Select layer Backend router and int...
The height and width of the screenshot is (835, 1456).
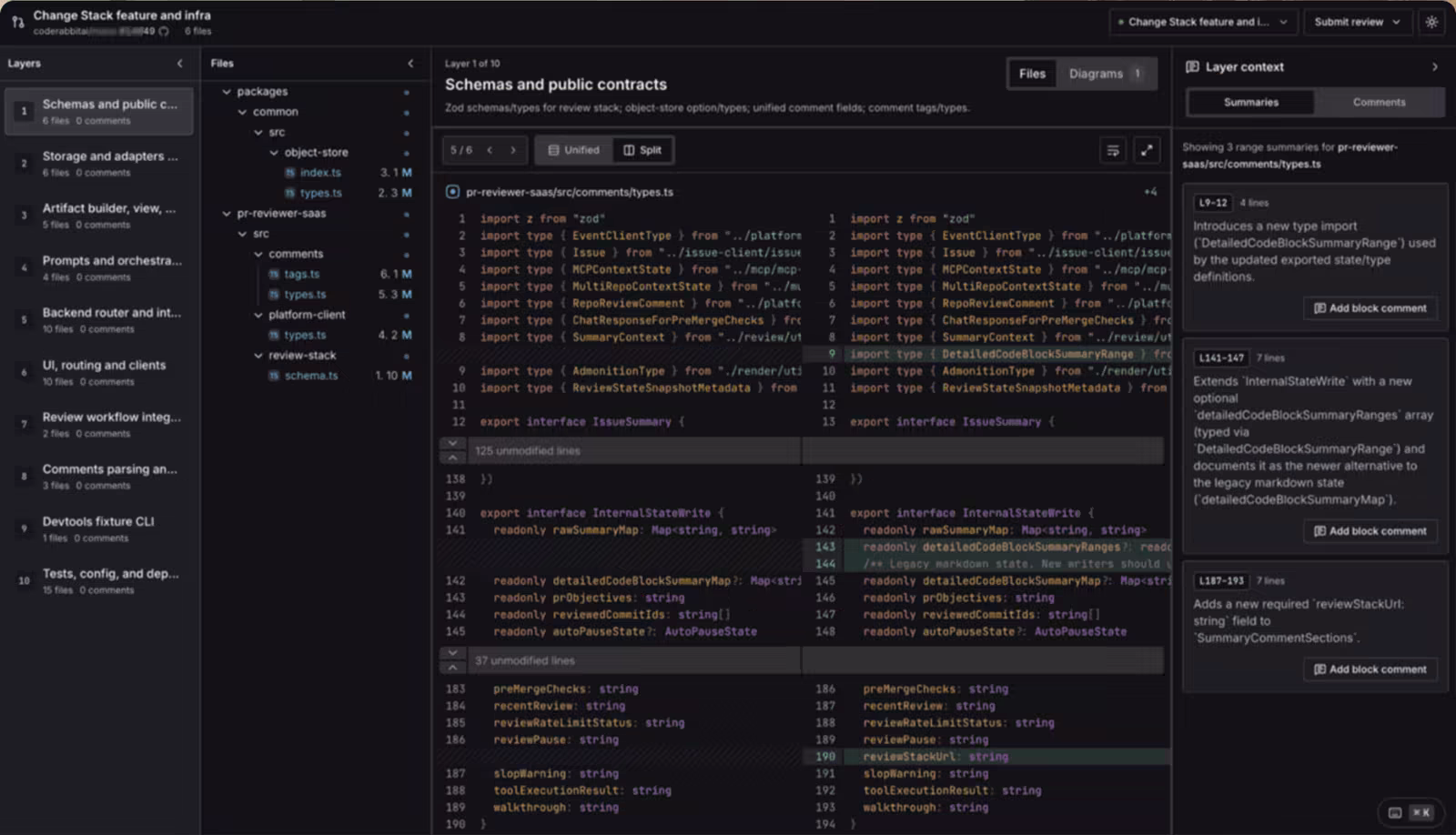[98, 320]
